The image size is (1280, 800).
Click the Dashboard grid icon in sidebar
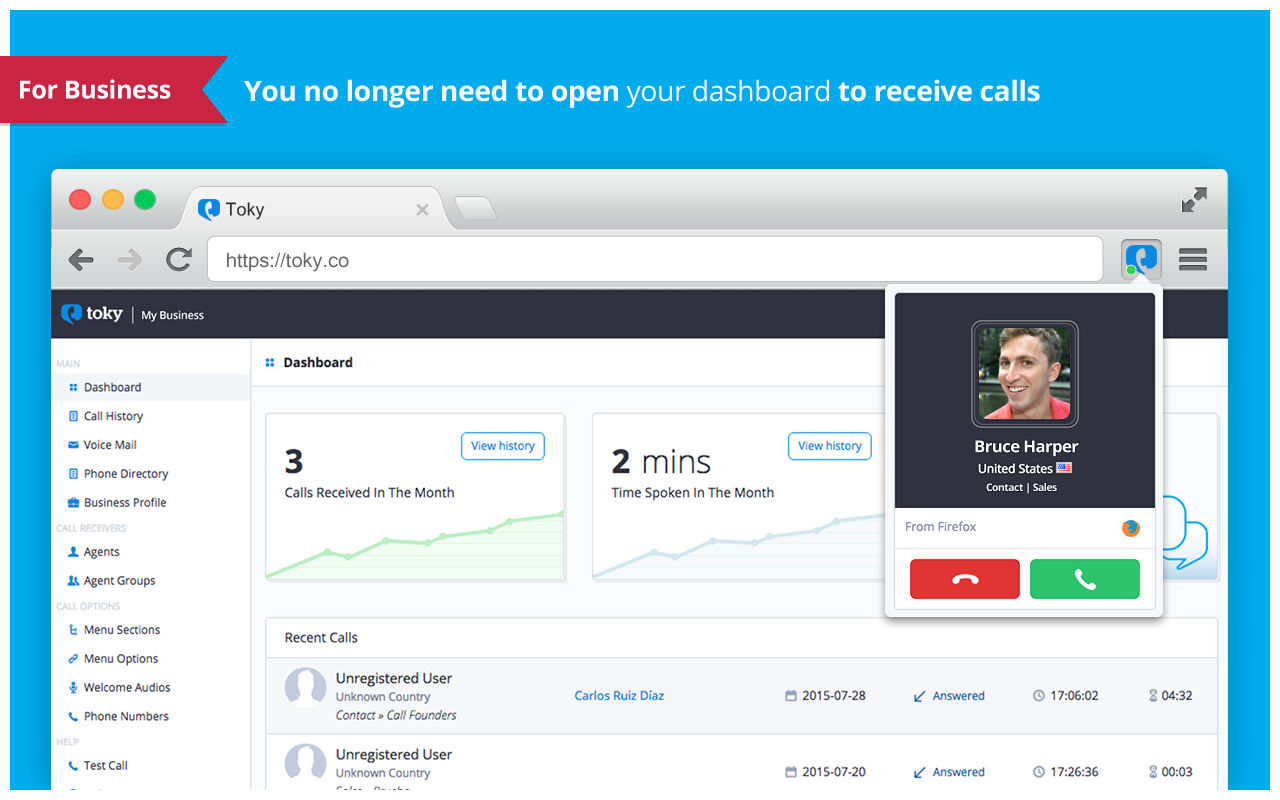pyautogui.click(x=73, y=387)
